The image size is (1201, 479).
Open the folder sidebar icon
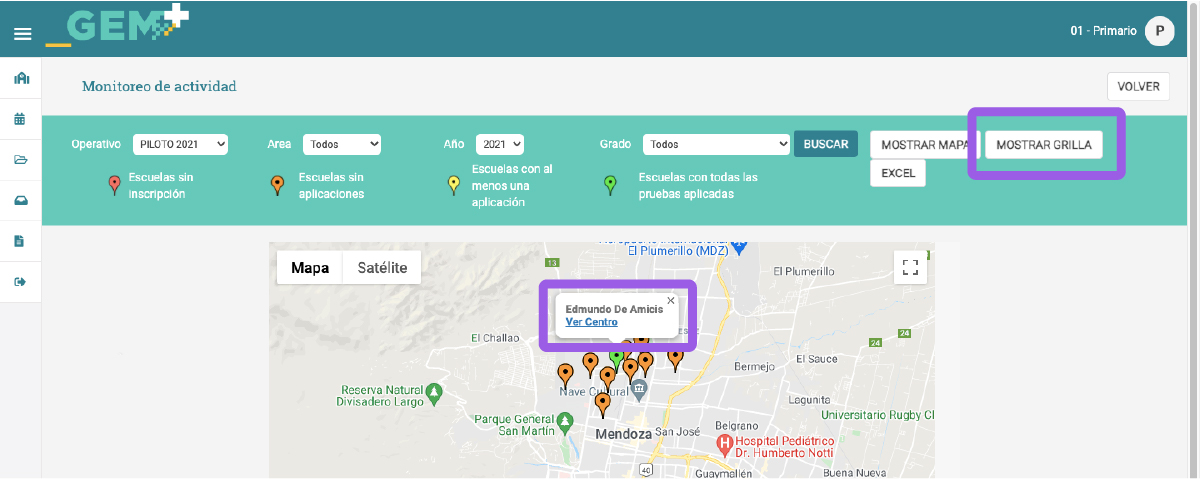click(20, 160)
